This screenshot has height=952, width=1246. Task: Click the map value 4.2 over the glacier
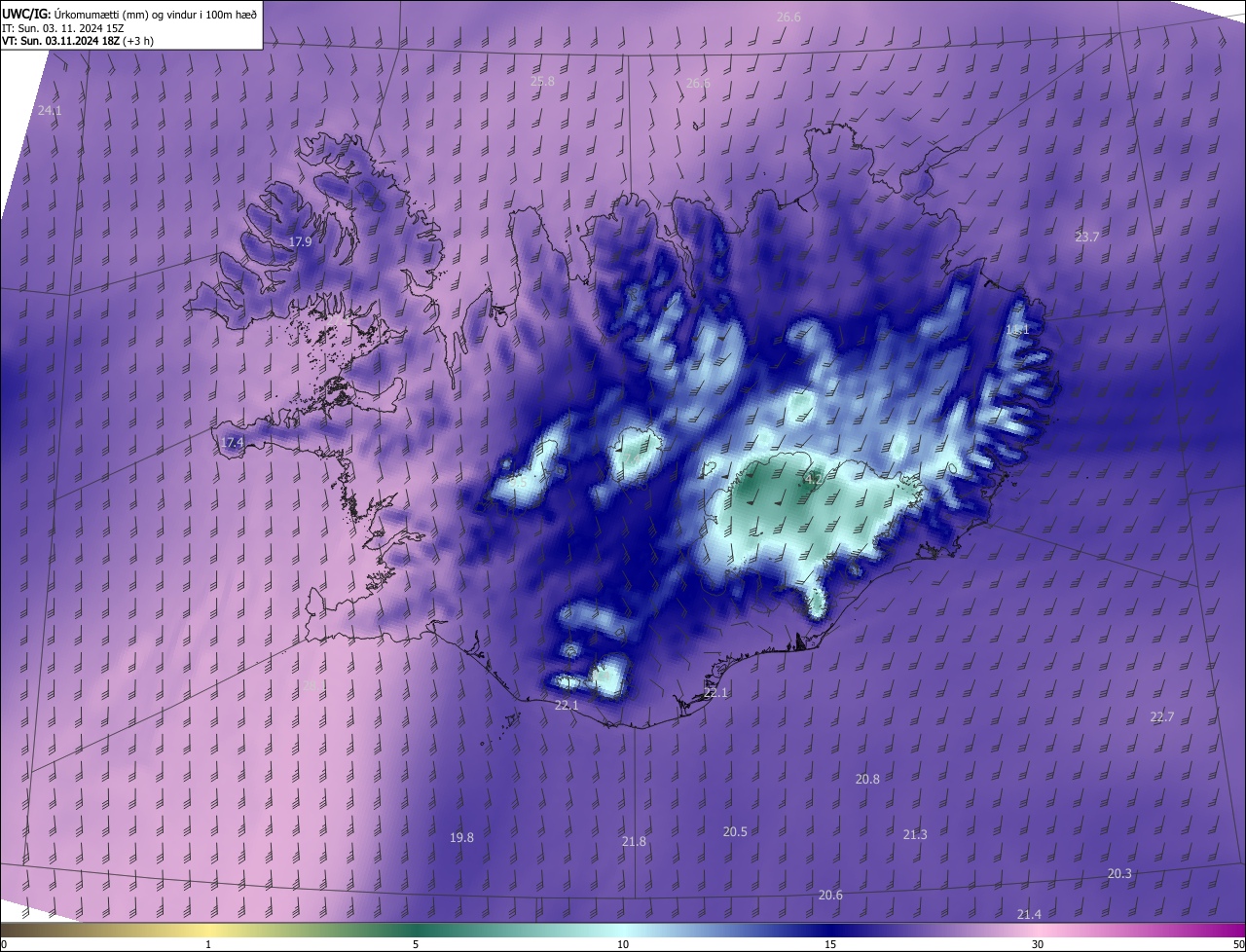tap(814, 480)
